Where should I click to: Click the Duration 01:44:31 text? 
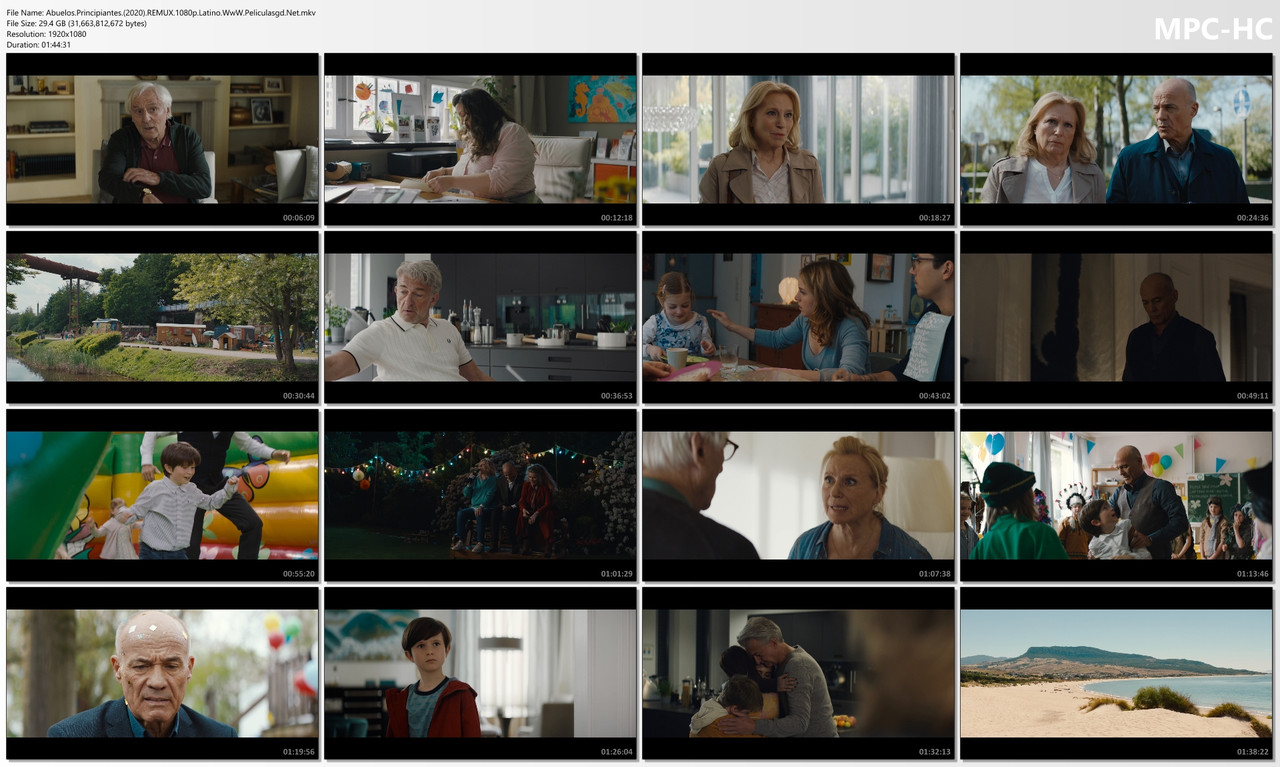tap(40, 45)
